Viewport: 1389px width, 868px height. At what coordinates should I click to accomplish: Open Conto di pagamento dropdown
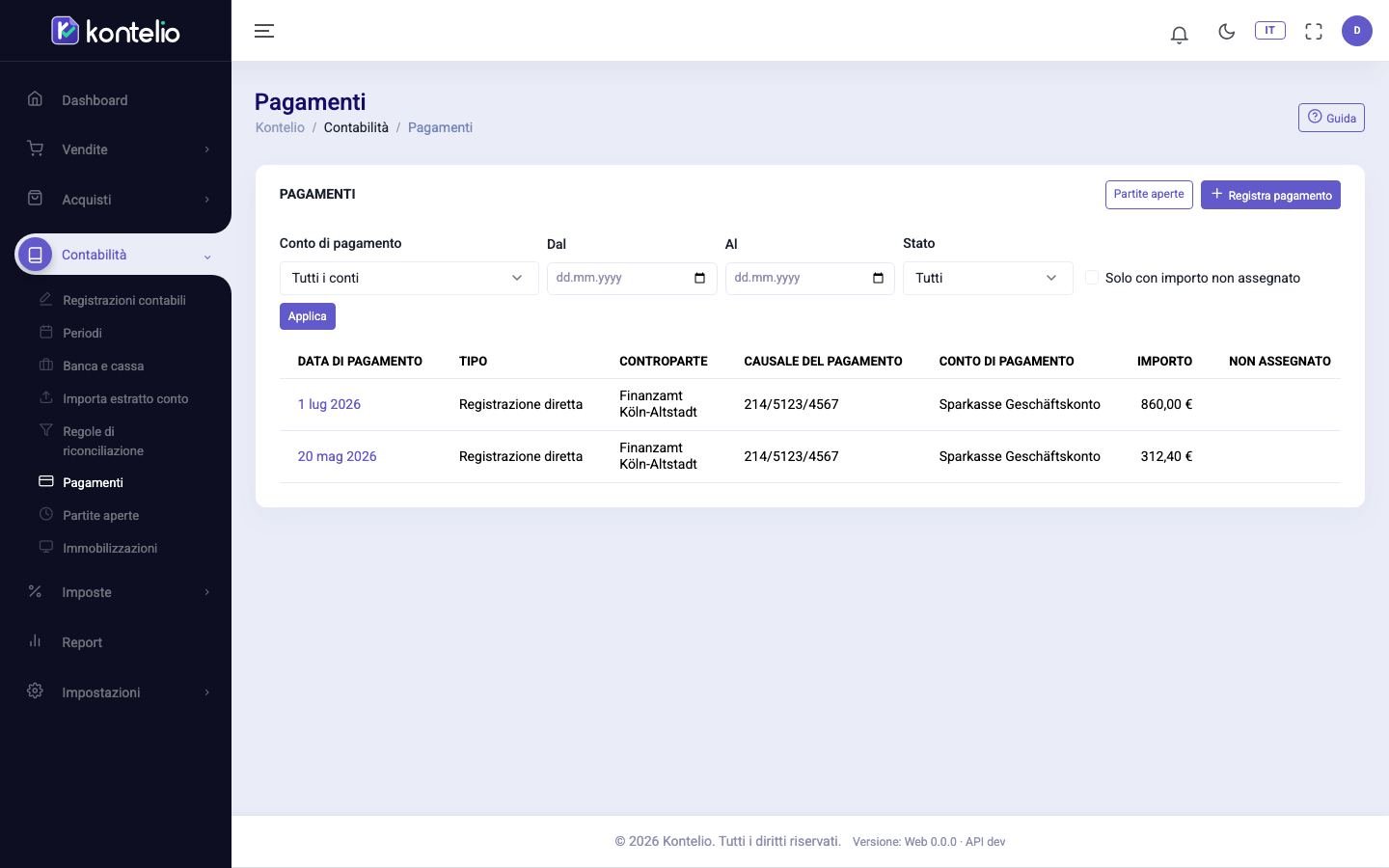(409, 278)
